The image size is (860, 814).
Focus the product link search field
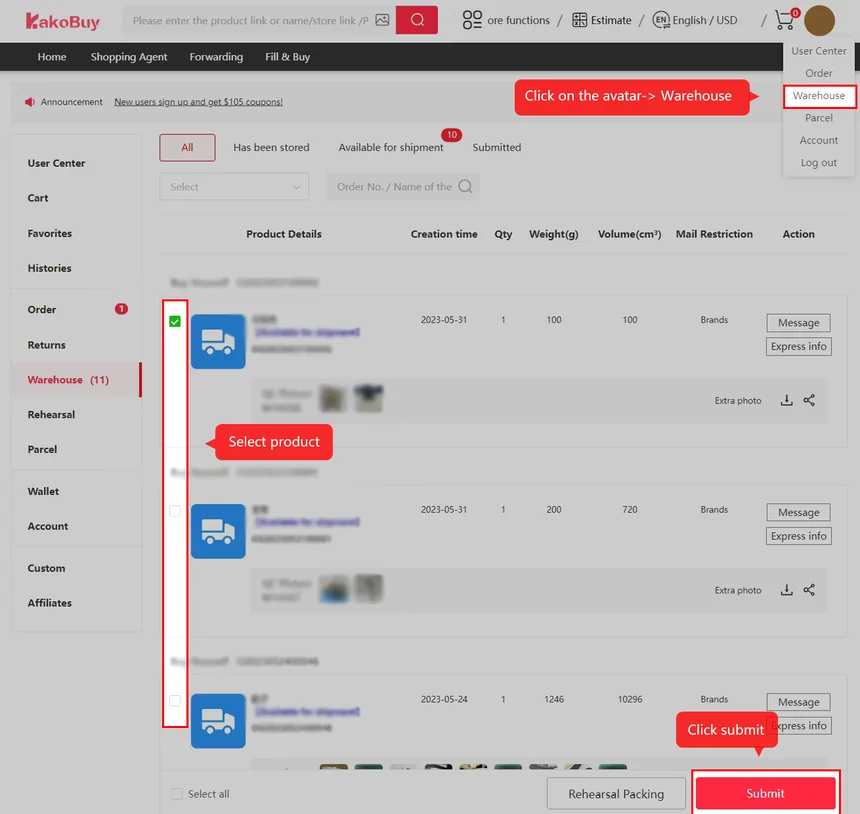[250, 21]
